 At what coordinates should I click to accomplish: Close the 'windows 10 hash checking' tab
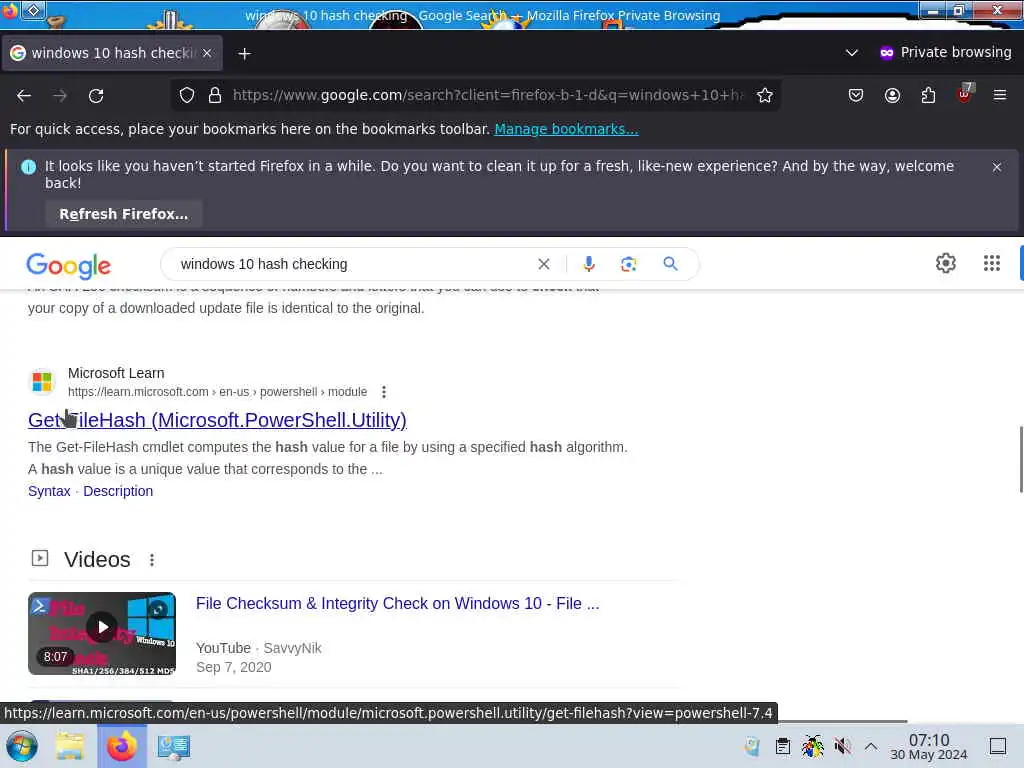pyautogui.click(x=207, y=53)
